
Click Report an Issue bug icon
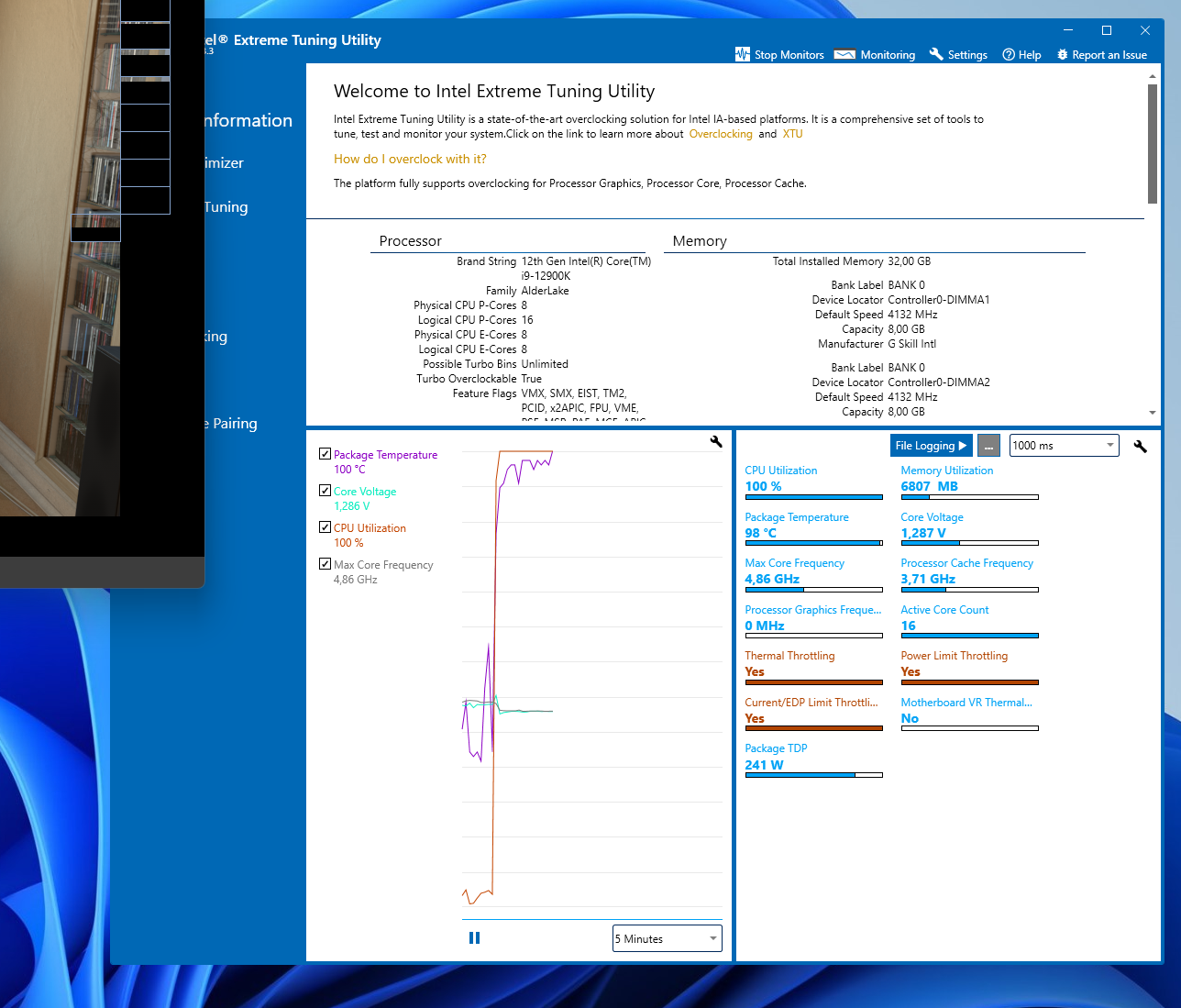(x=1063, y=54)
